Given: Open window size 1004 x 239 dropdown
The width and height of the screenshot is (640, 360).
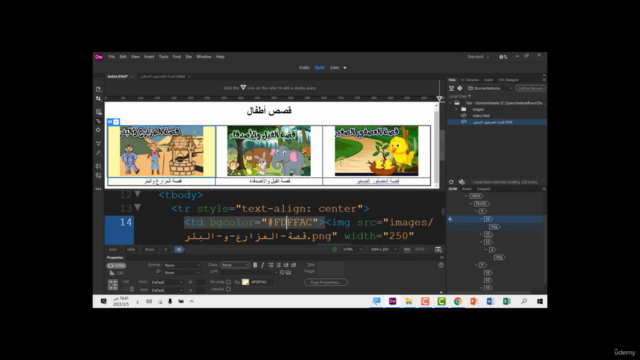Looking at the screenshot, I should pos(383,249).
